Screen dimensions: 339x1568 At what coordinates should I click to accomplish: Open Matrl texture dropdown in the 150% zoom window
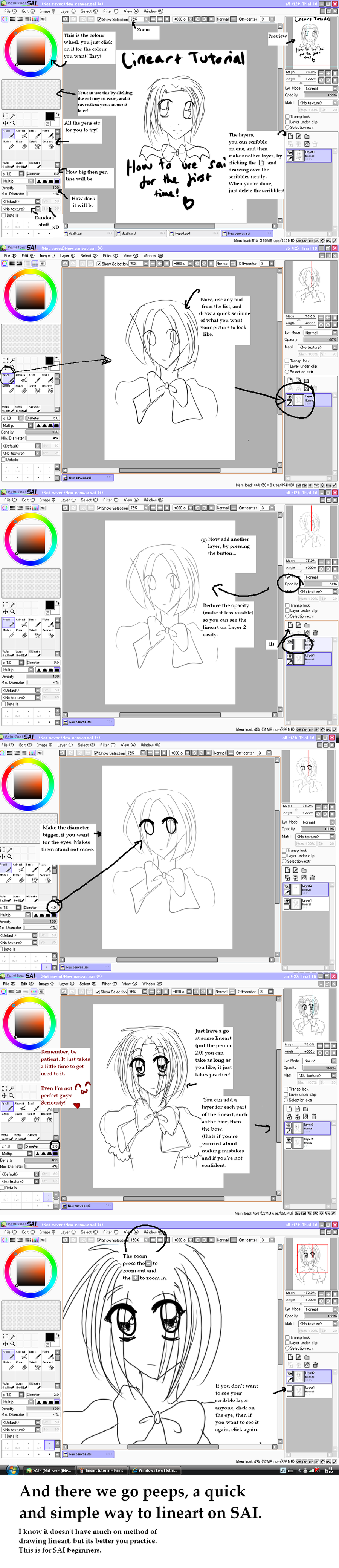(x=318, y=1323)
